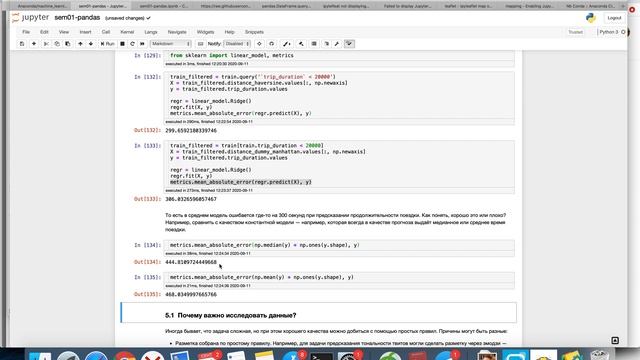Click inside code cell In [134]

[339, 245]
